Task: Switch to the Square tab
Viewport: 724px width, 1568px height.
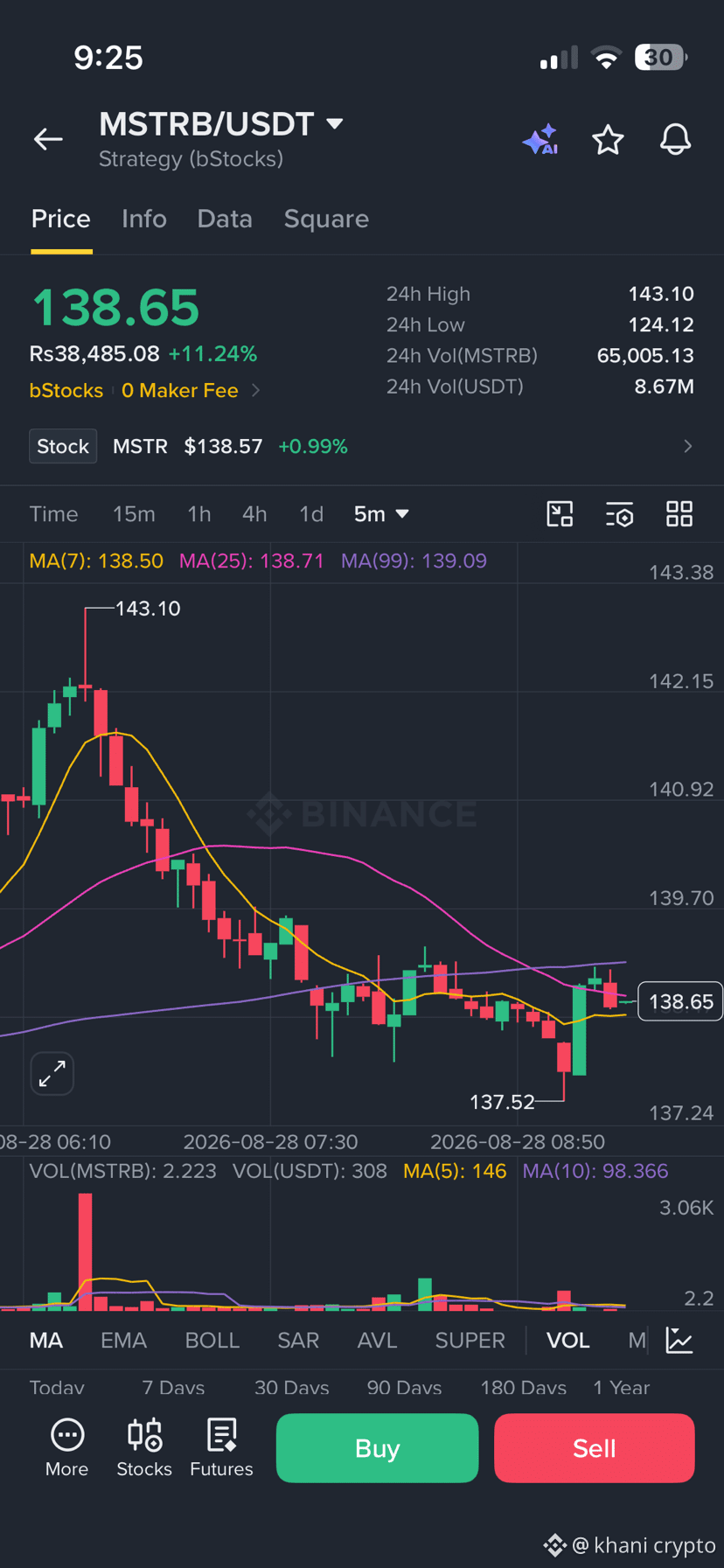Action: pos(326,219)
